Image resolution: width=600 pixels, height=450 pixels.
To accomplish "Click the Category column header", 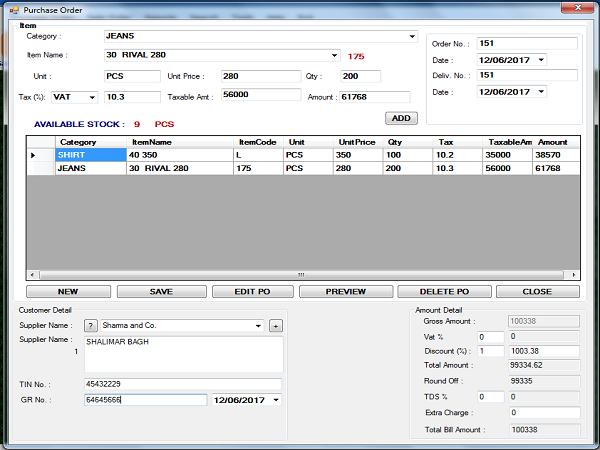I will click(91, 142).
